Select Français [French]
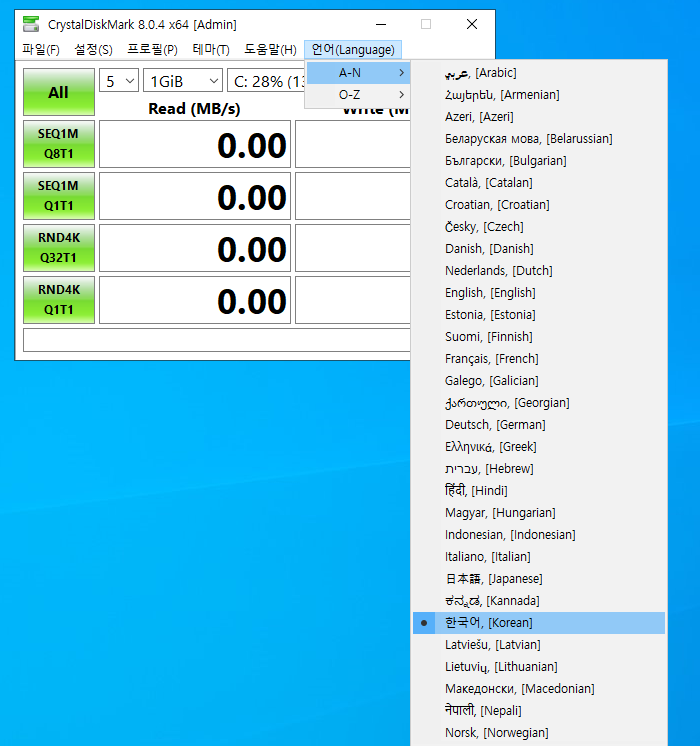The height and width of the screenshot is (746, 700). [x=539, y=359]
